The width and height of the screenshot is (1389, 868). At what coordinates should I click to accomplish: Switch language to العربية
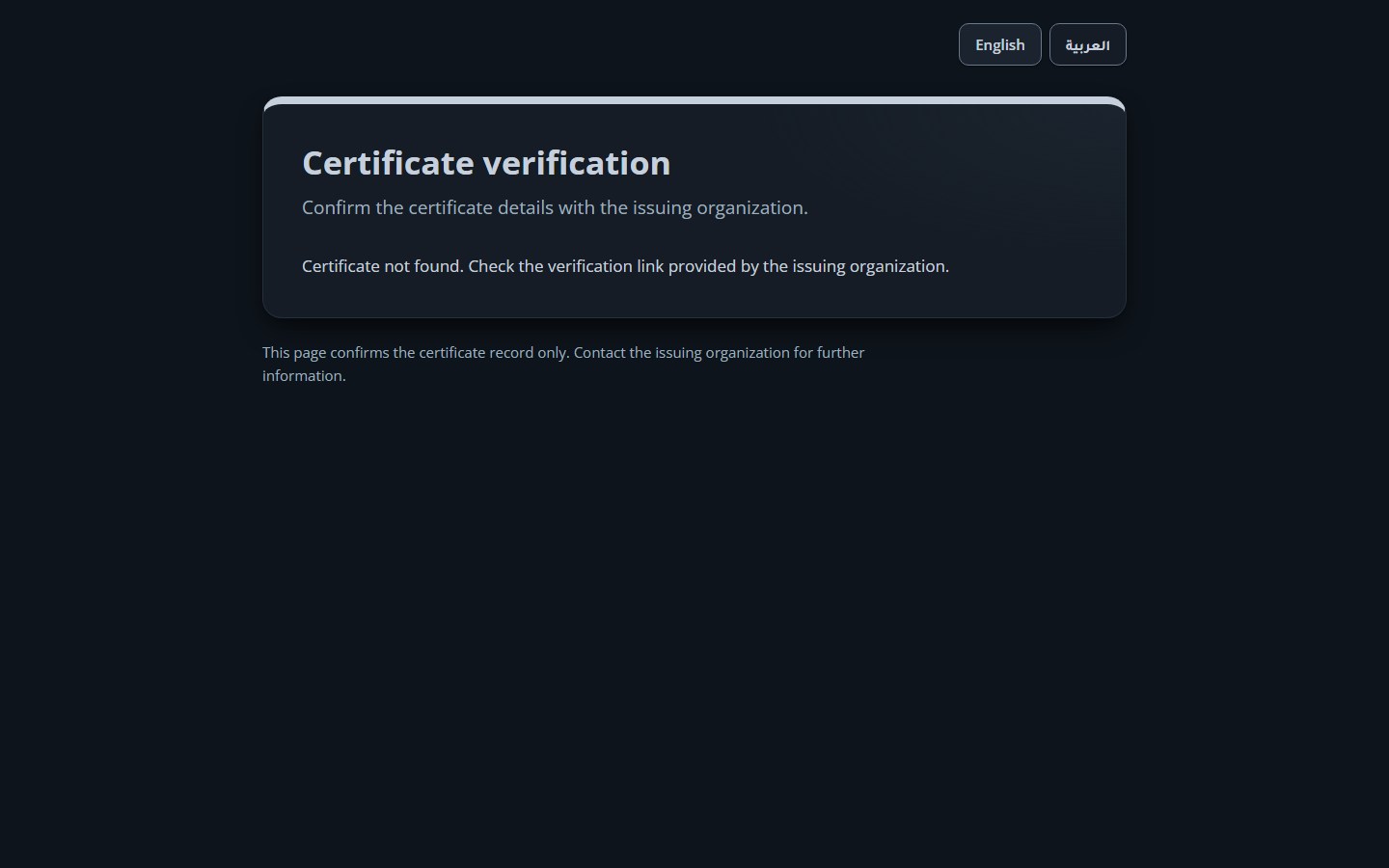coord(1087,44)
